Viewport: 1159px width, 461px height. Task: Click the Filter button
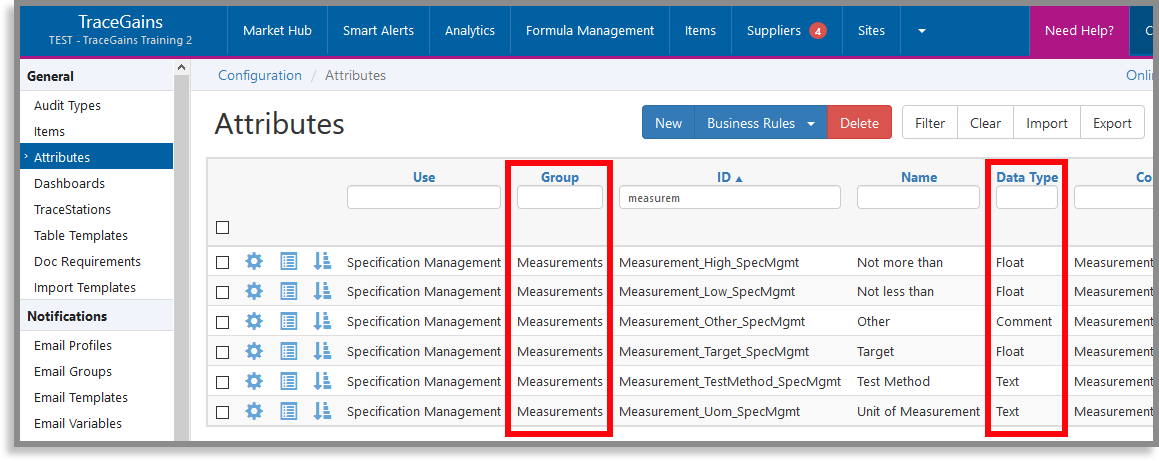point(930,123)
